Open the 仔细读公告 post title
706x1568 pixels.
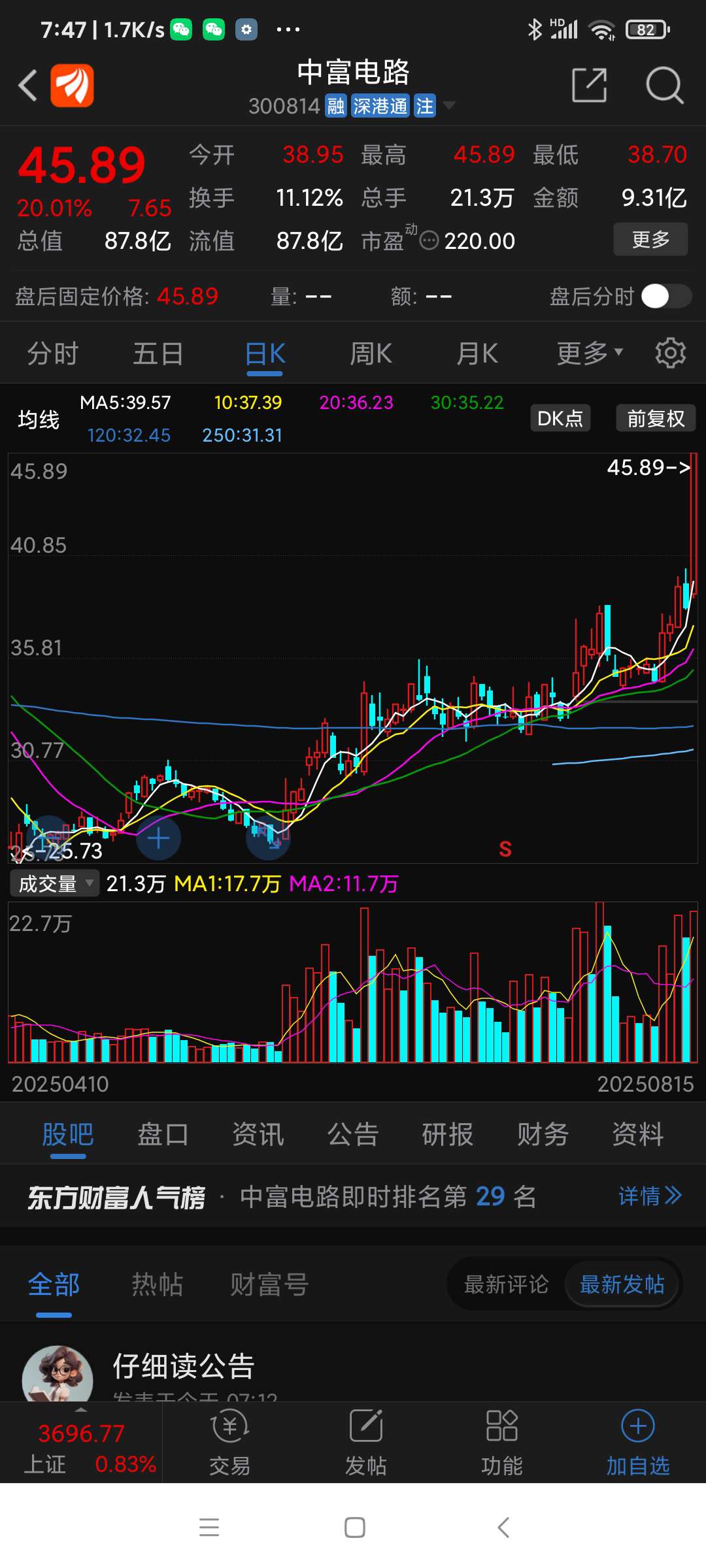tap(183, 1366)
